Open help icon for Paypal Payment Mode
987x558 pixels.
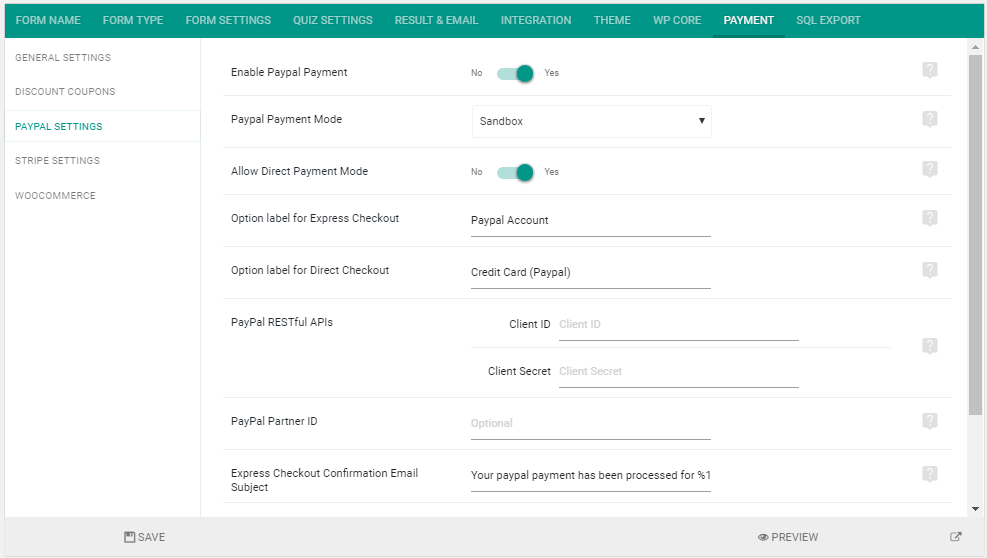pos(930,119)
